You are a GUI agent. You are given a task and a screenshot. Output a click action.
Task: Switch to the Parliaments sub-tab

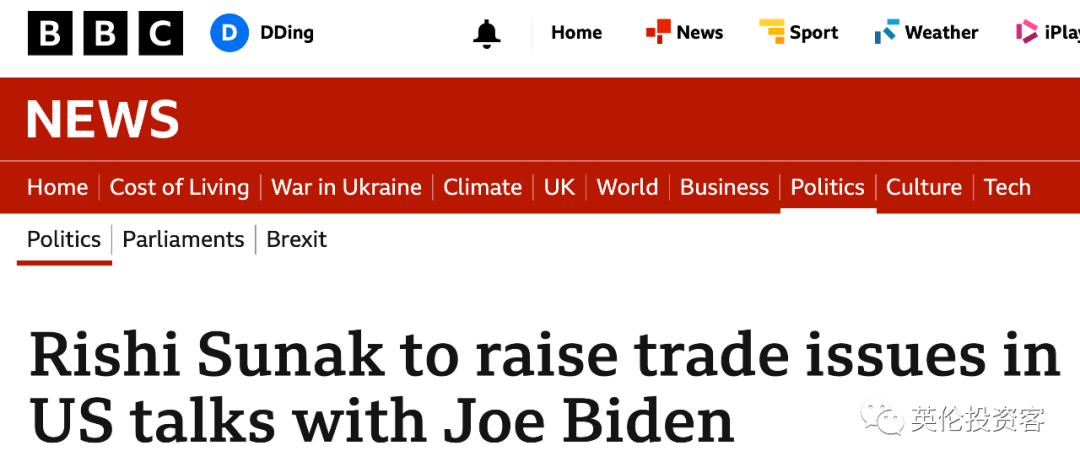(183, 240)
